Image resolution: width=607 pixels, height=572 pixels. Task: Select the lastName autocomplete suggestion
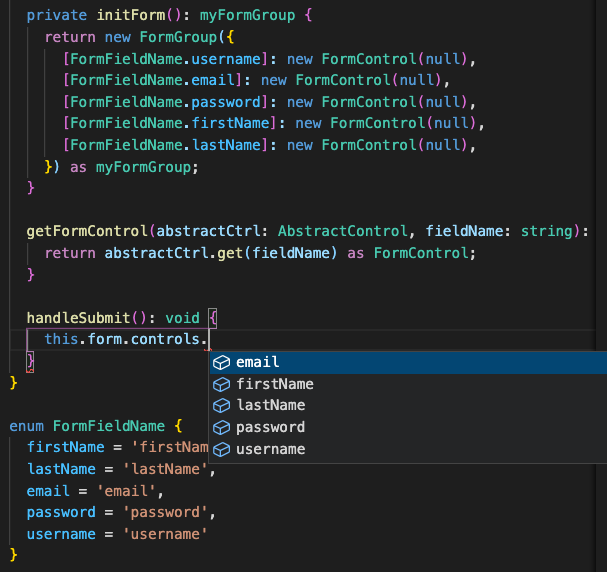click(x=408, y=406)
